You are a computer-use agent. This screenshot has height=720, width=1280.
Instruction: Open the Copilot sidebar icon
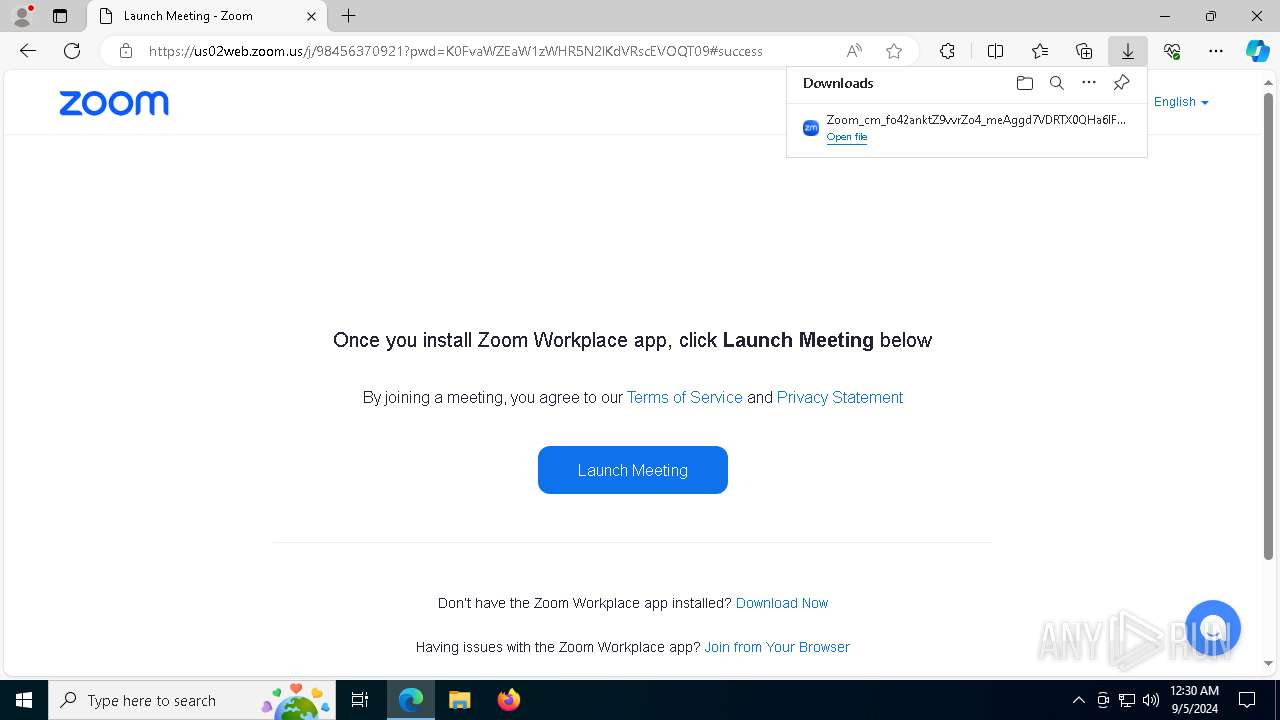pyautogui.click(x=1257, y=51)
